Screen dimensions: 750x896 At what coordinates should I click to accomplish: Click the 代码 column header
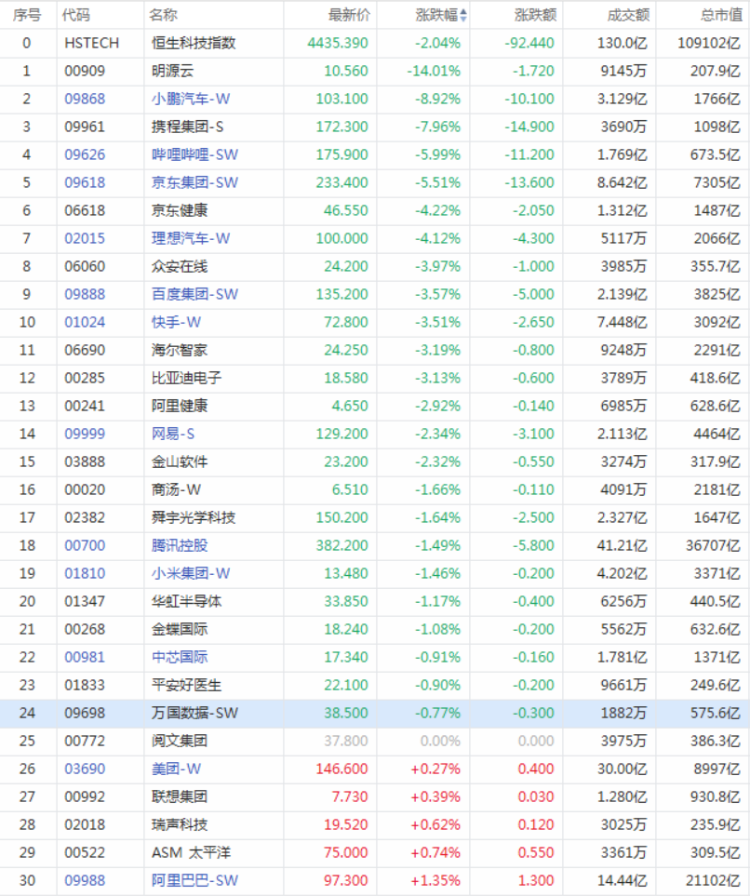[76, 15]
